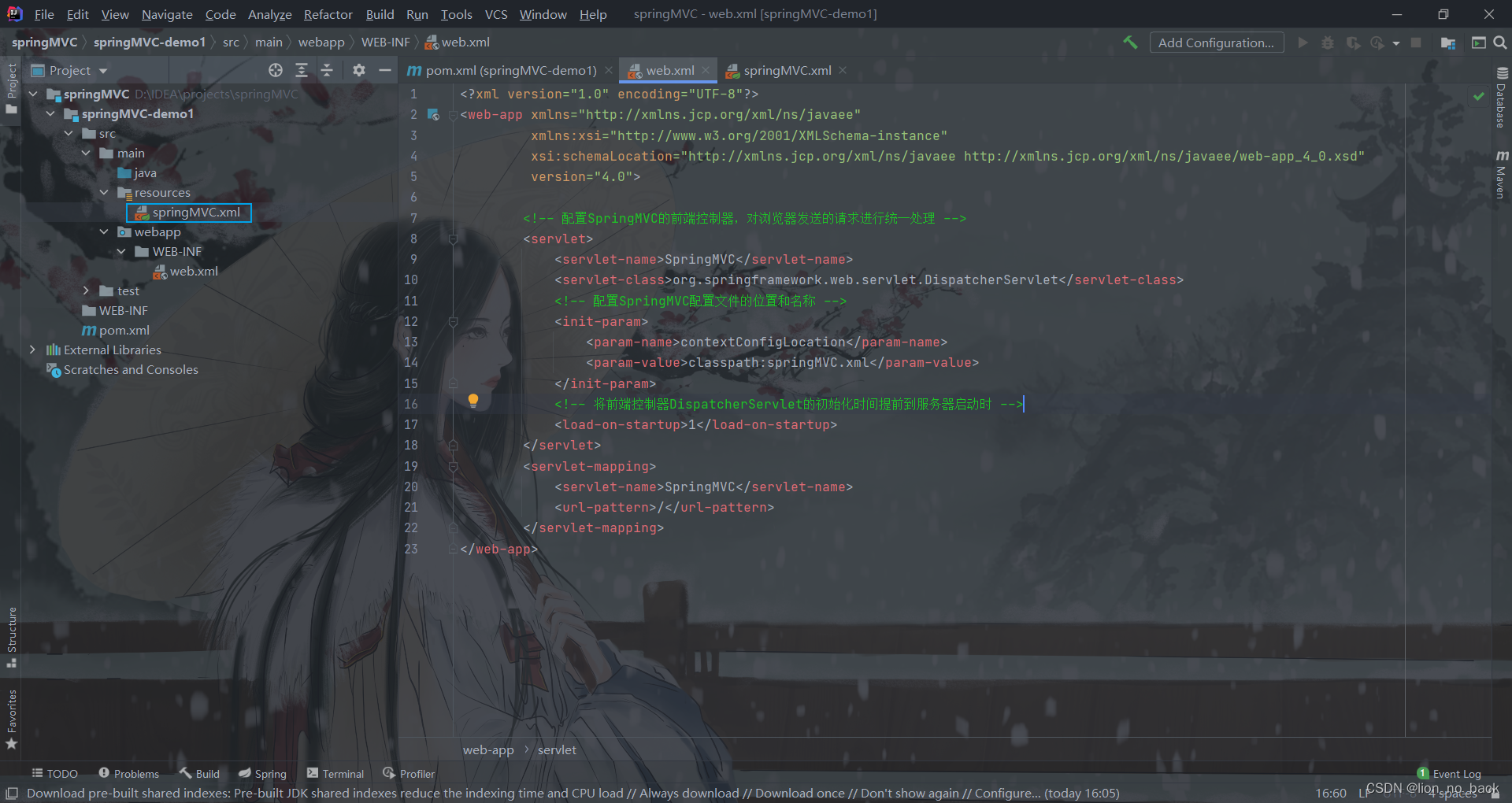Screen dimensions: 1512x803
Task: Open Database tool window sidebar
Action: tap(1502, 97)
